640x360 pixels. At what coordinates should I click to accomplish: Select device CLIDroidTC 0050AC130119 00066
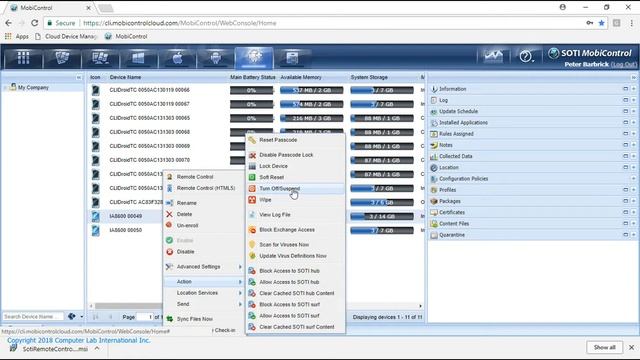point(149,90)
